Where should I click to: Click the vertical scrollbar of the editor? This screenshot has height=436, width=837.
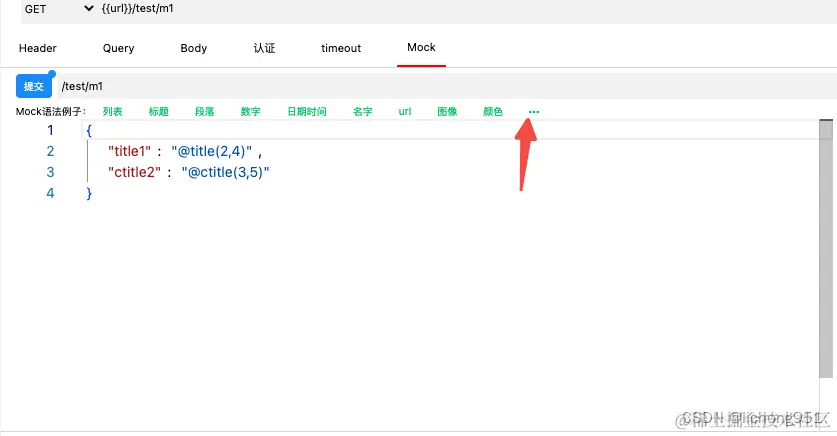826,249
